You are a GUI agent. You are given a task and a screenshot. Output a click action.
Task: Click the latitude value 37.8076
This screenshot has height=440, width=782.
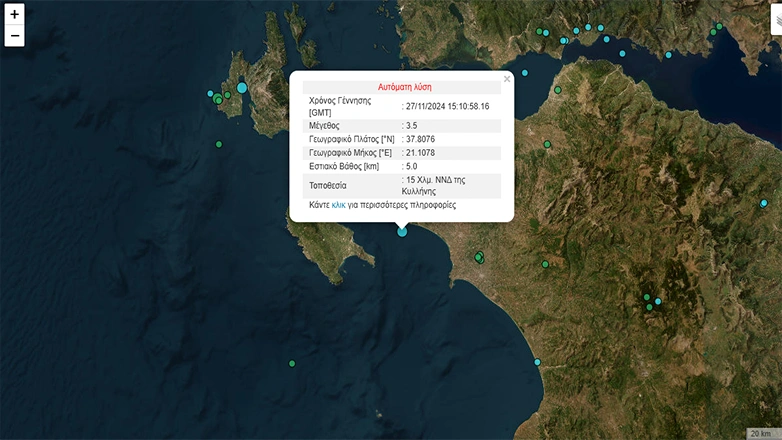(x=420, y=139)
